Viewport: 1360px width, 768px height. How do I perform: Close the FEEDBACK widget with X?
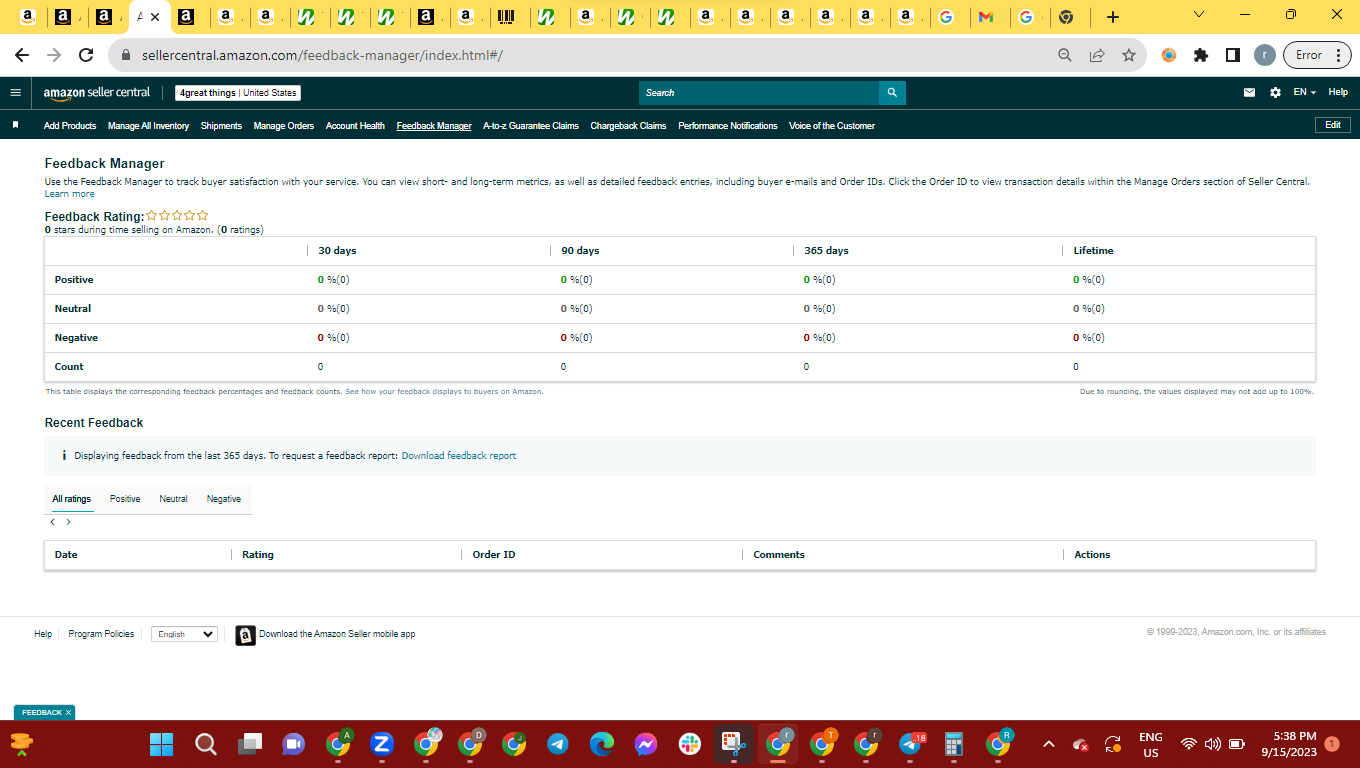point(68,712)
